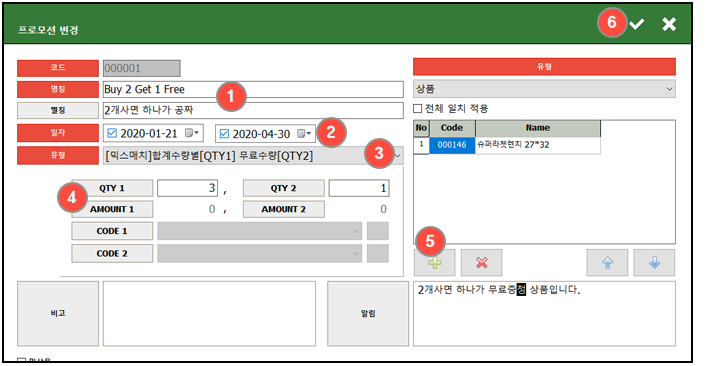Screen dimensions: 723x366
Task: Confirm changes with the checkmark icon
Action: point(637,24)
